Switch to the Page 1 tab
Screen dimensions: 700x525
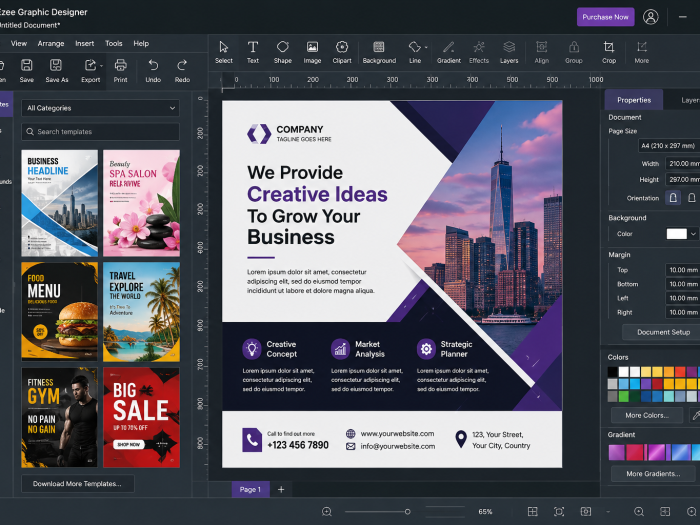pos(250,489)
